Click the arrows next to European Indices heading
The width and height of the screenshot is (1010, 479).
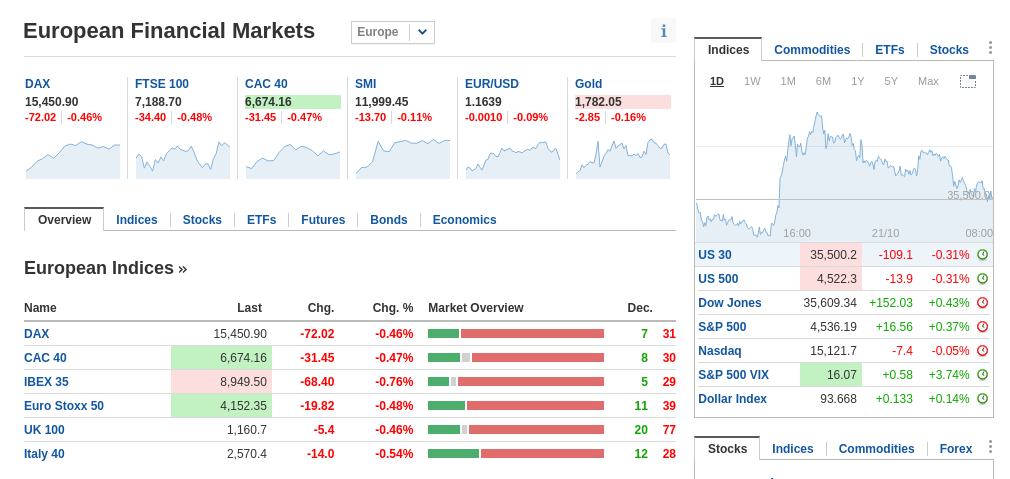pos(182,268)
